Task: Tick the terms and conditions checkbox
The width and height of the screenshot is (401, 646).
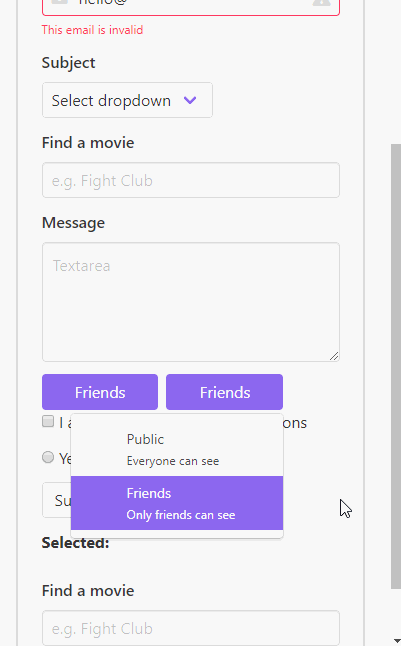Action: click(x=48, y=421)
